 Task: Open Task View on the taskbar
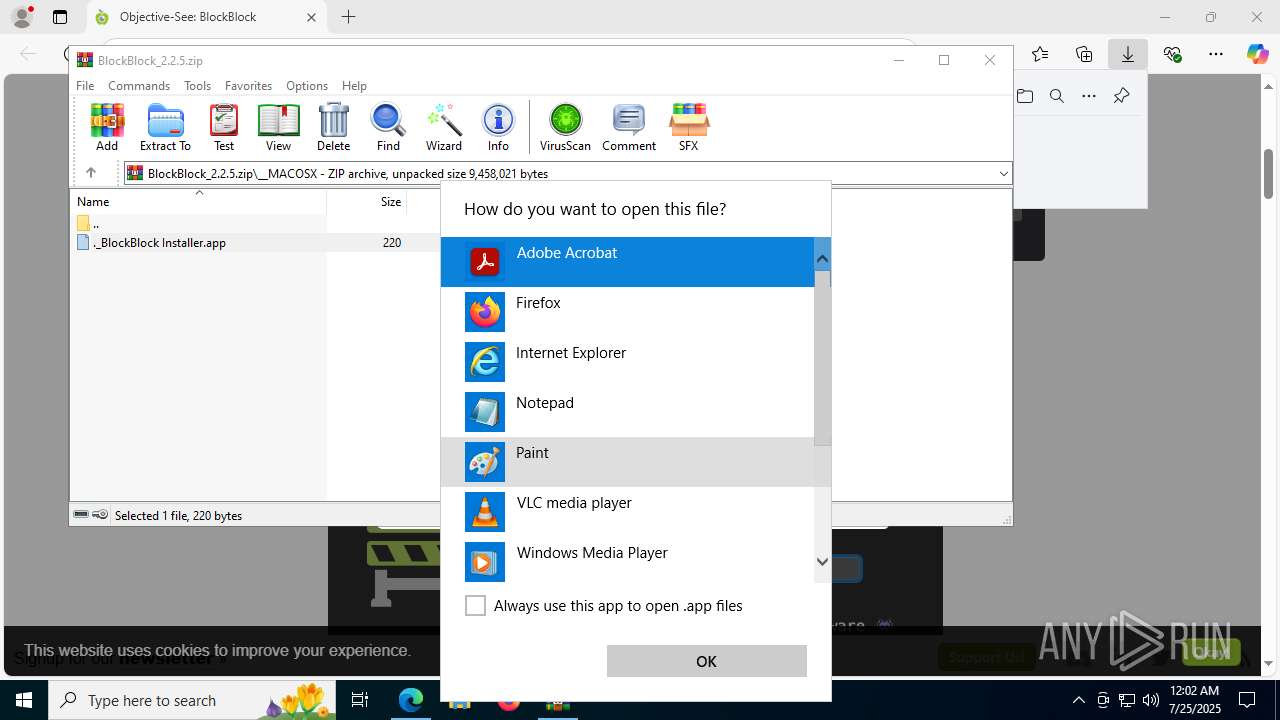point(361,700)
